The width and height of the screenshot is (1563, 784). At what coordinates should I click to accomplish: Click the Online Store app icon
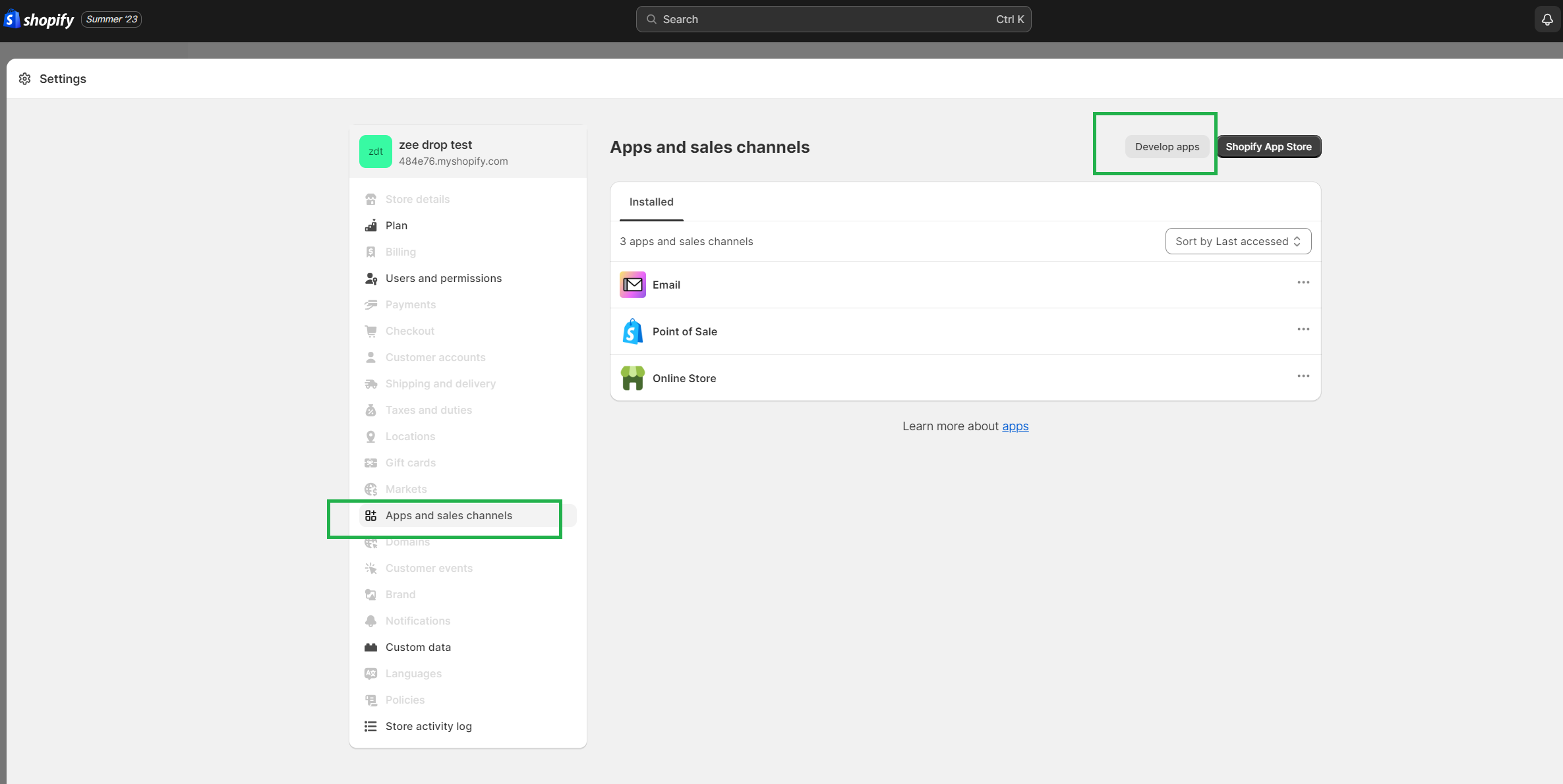pyautogui.click(x=633, y=378)
